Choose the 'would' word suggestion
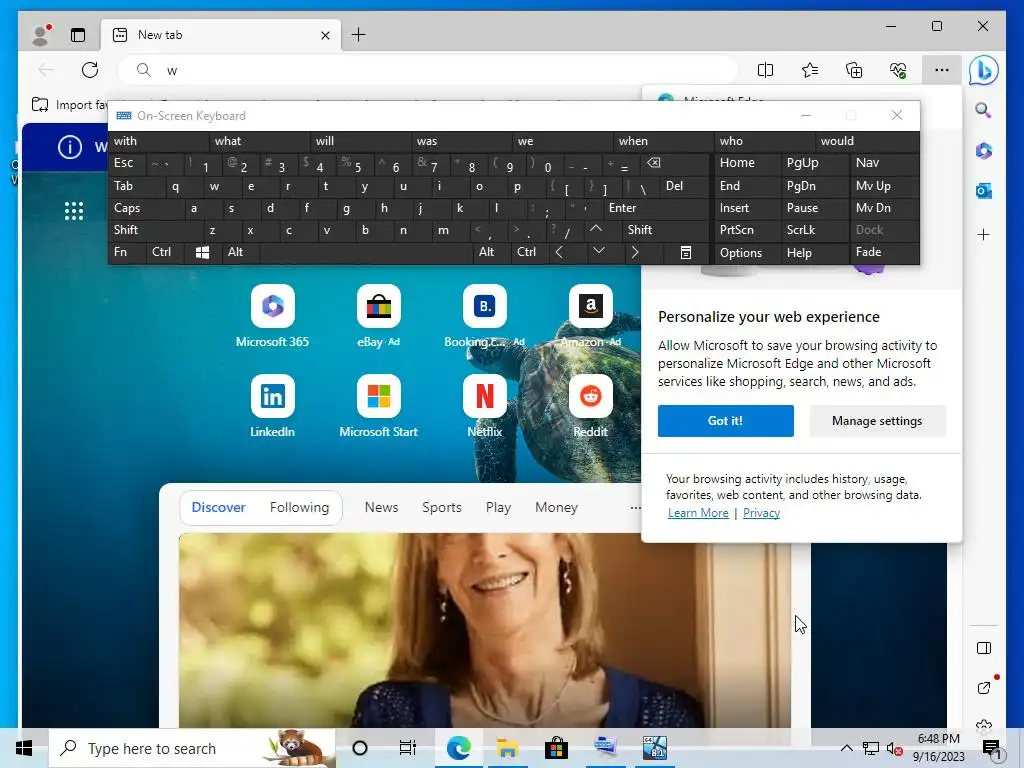The image size is (1024, 768). (867, 141)
